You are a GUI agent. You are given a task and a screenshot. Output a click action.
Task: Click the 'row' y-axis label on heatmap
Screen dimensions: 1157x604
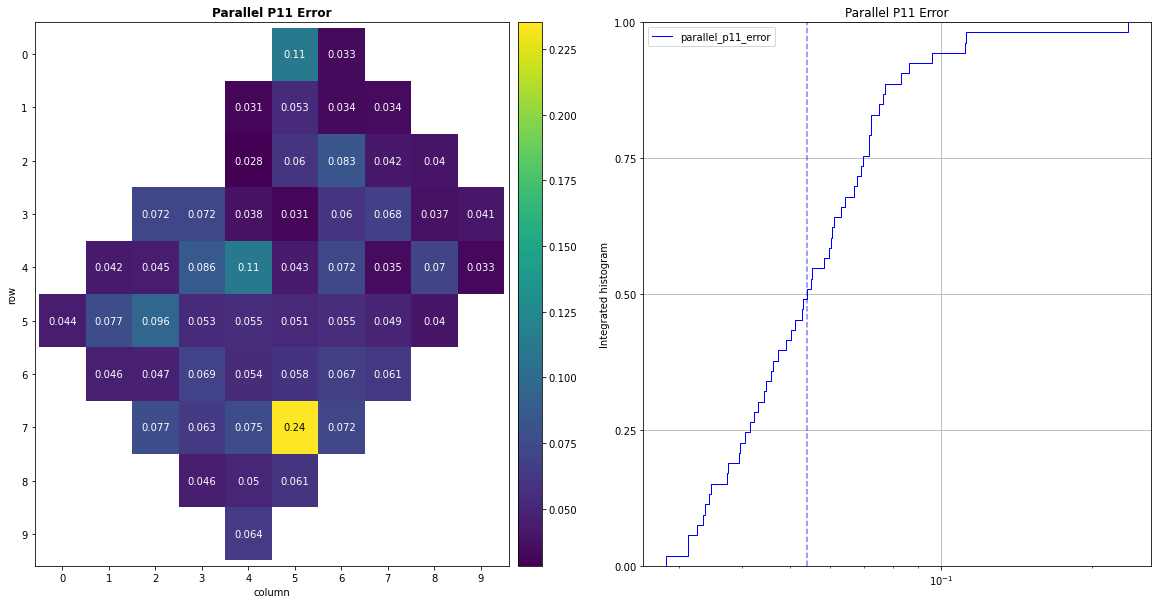click(12, 294)
